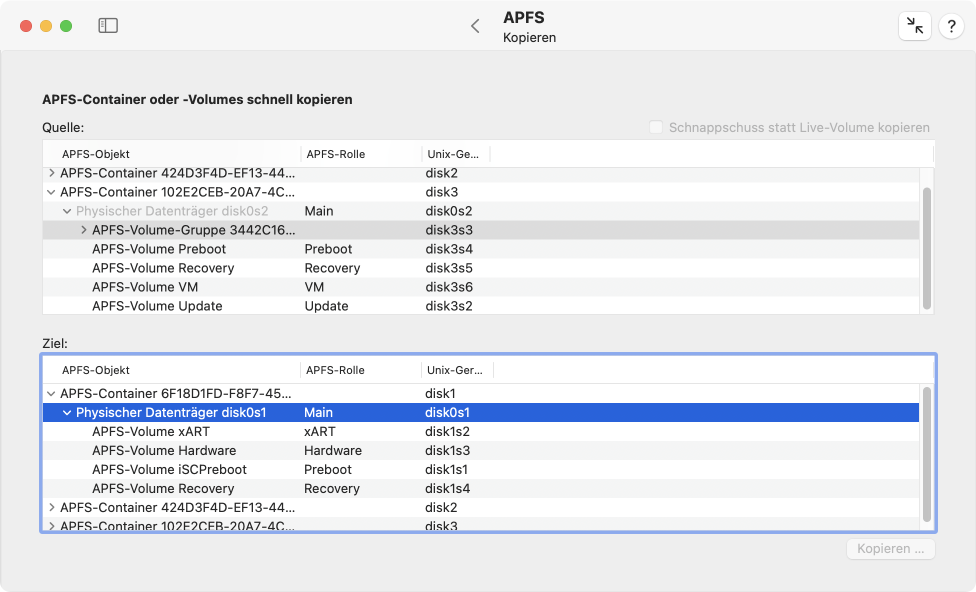Click disk1s1 cell in Ziel list
This screenshot has width=976, height=592.
pyautogui.click(x=446, y=470)
